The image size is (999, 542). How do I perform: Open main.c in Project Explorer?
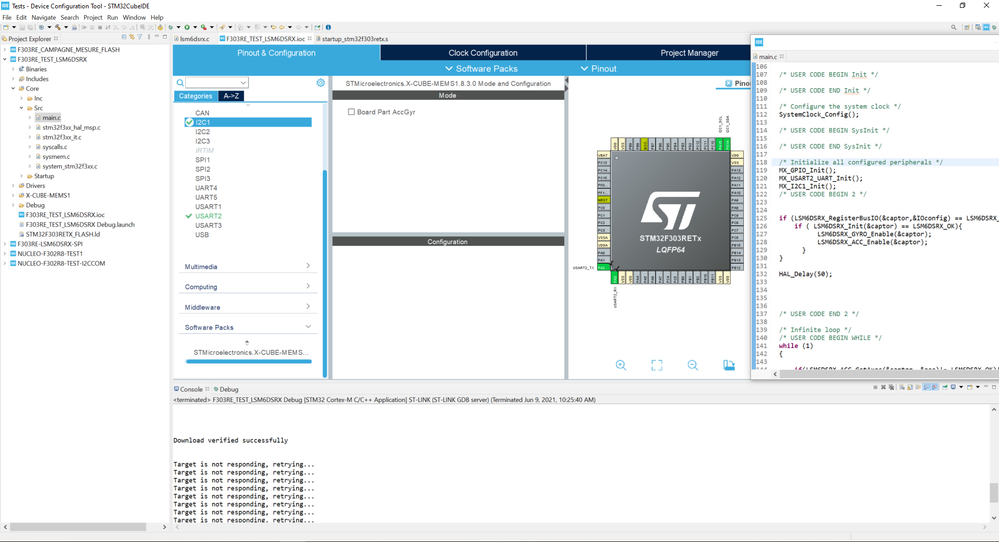[x=51, y=118]
